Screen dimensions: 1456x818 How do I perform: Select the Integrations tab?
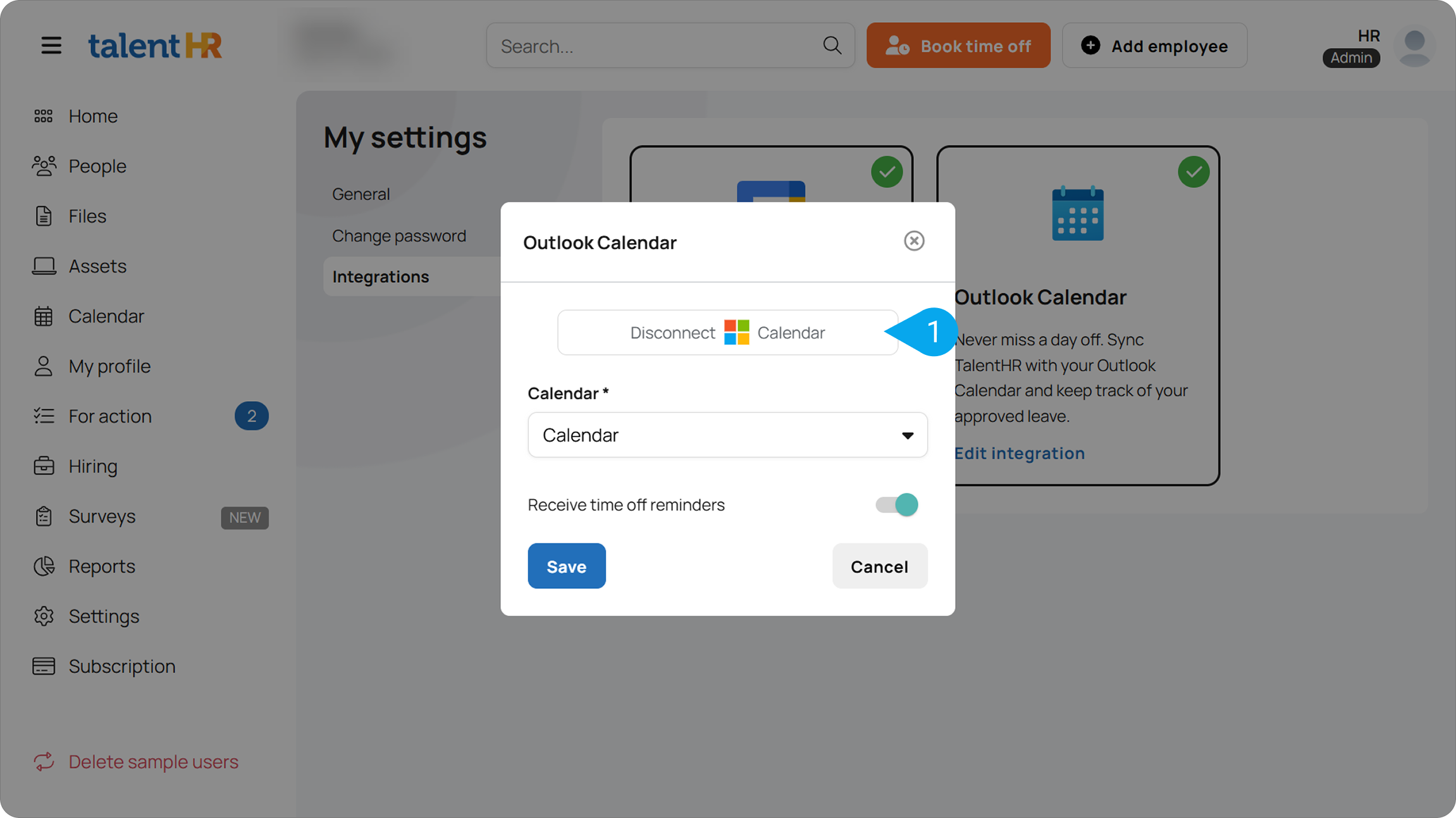[381, 276]
